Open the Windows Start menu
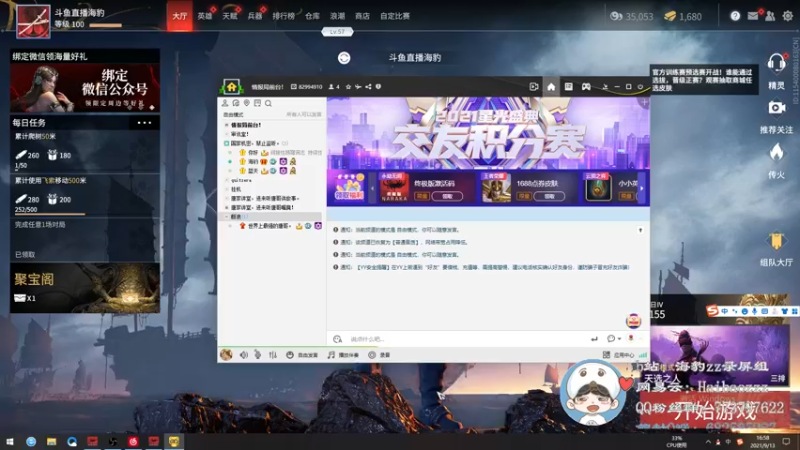 click(x=10, y=441)
